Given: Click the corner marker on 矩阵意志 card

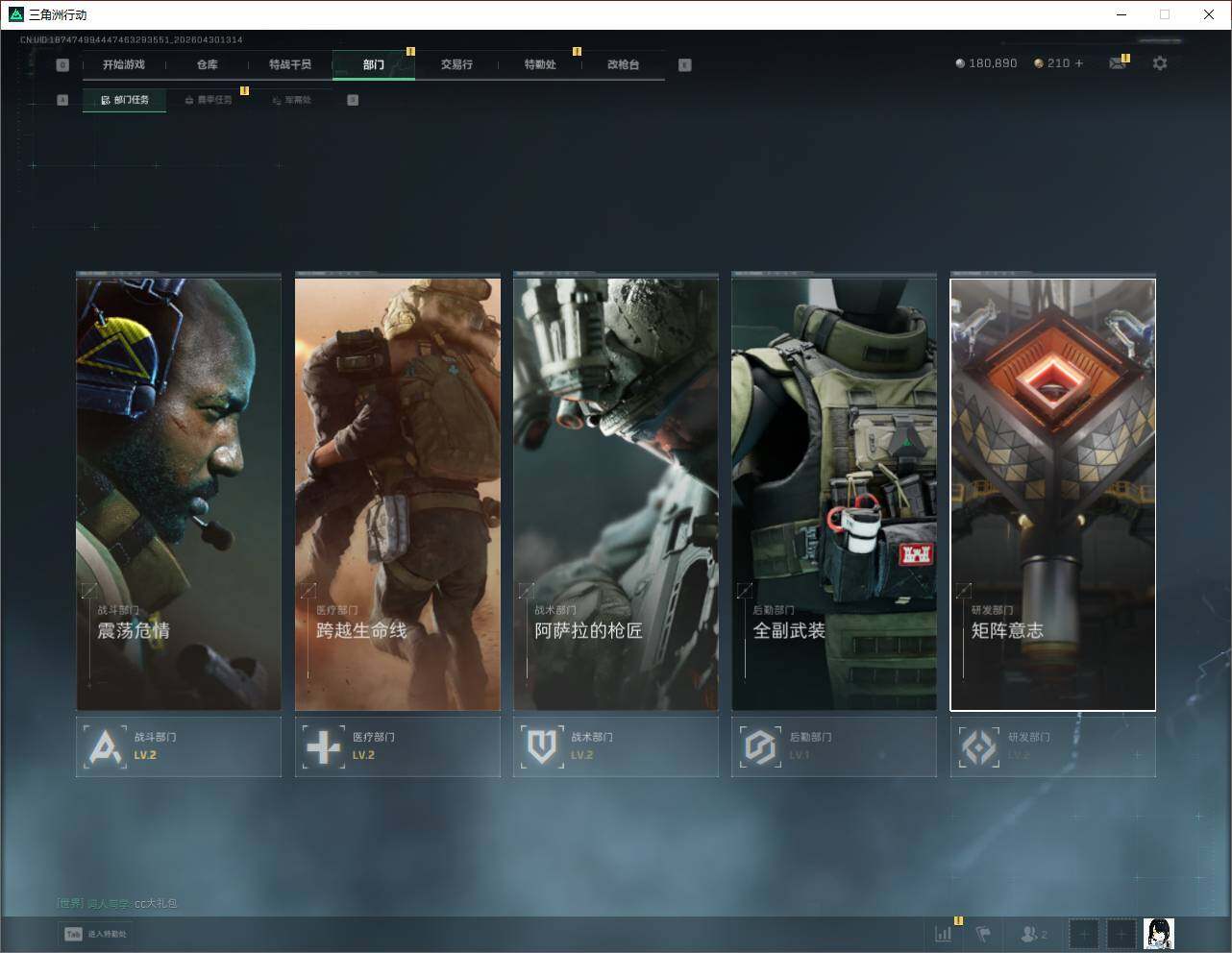Looking at the screenshot, I should [964, 591].
